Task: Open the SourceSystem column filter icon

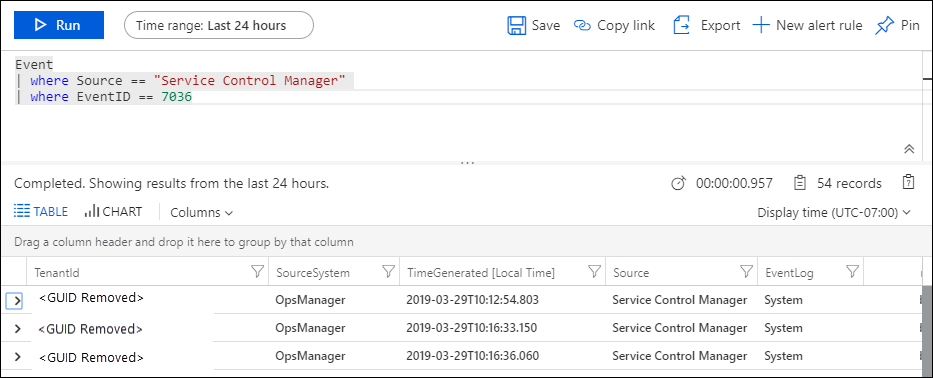Action: pyautogui.click(x=388, y=272)
